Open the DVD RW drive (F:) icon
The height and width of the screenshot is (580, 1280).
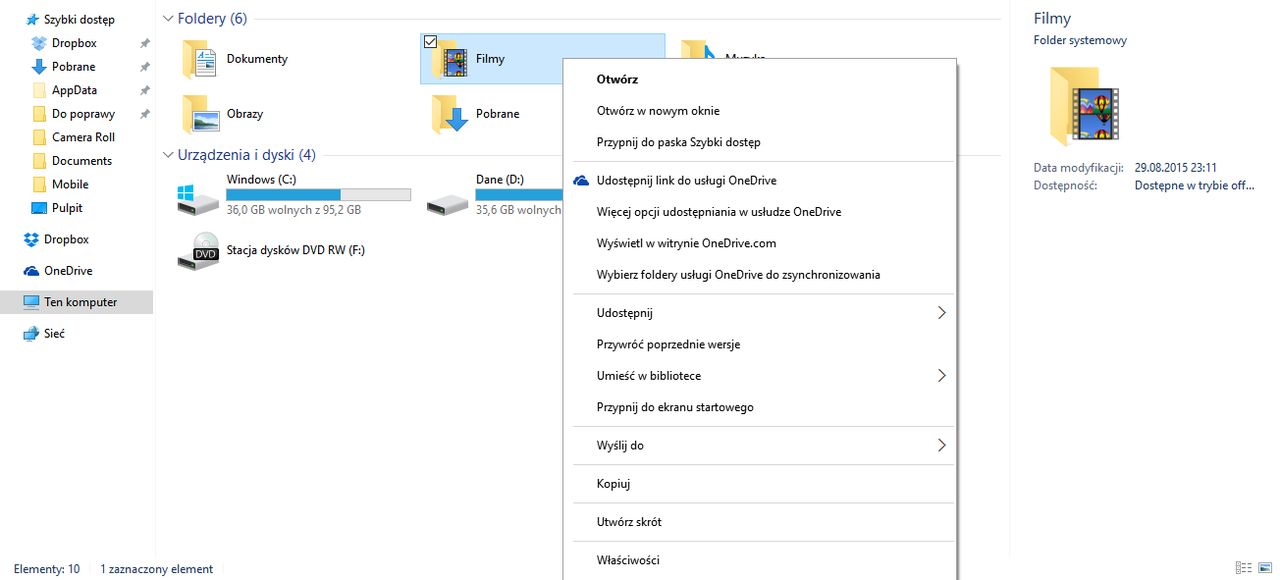pyautogui.click(x=198, y=250)
